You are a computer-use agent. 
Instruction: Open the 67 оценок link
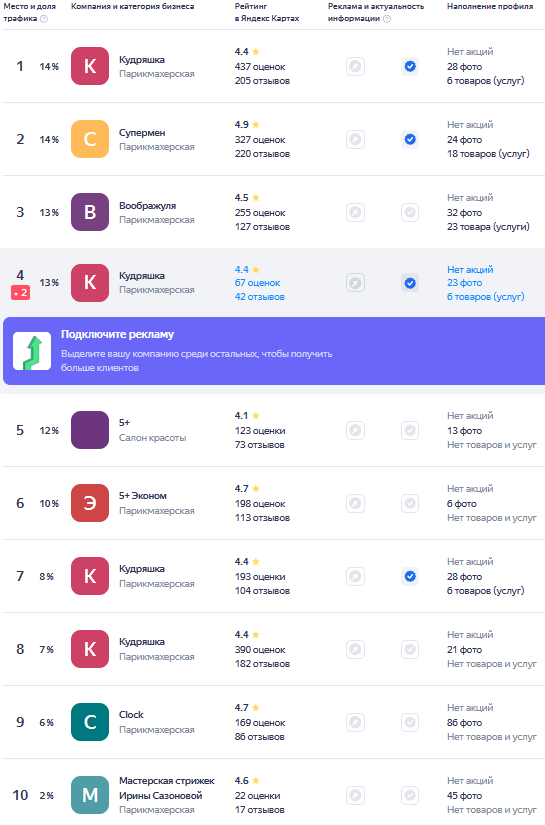click(x=258, y=283)
